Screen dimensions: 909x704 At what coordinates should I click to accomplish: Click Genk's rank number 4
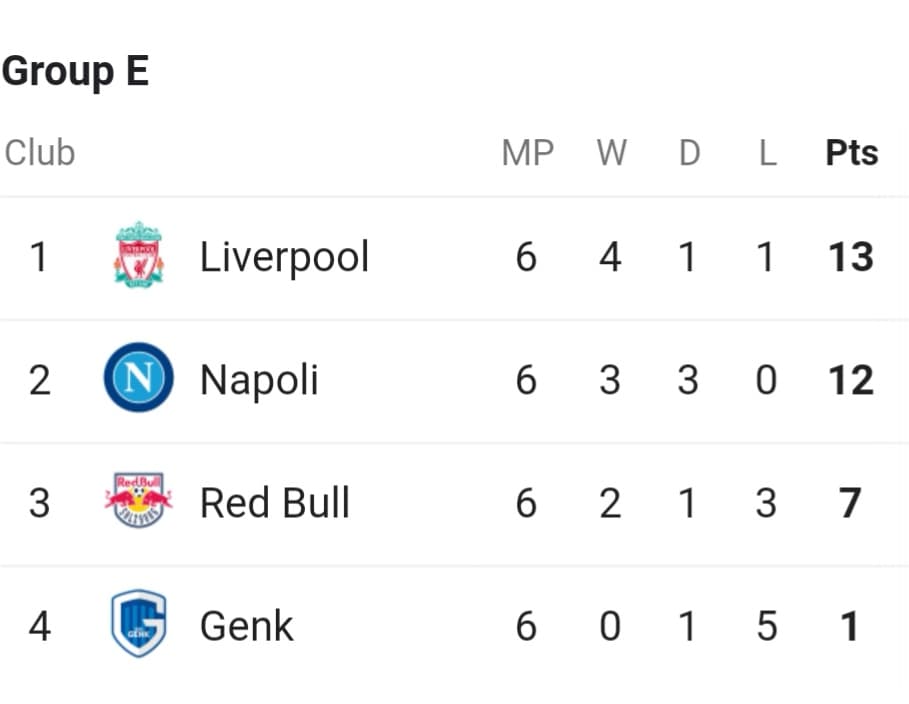click(x=39, y=626)
